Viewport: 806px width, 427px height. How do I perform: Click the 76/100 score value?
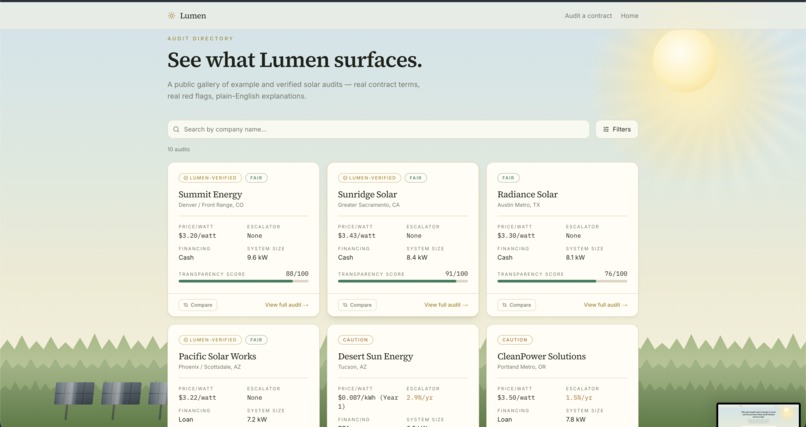[616, 274]
